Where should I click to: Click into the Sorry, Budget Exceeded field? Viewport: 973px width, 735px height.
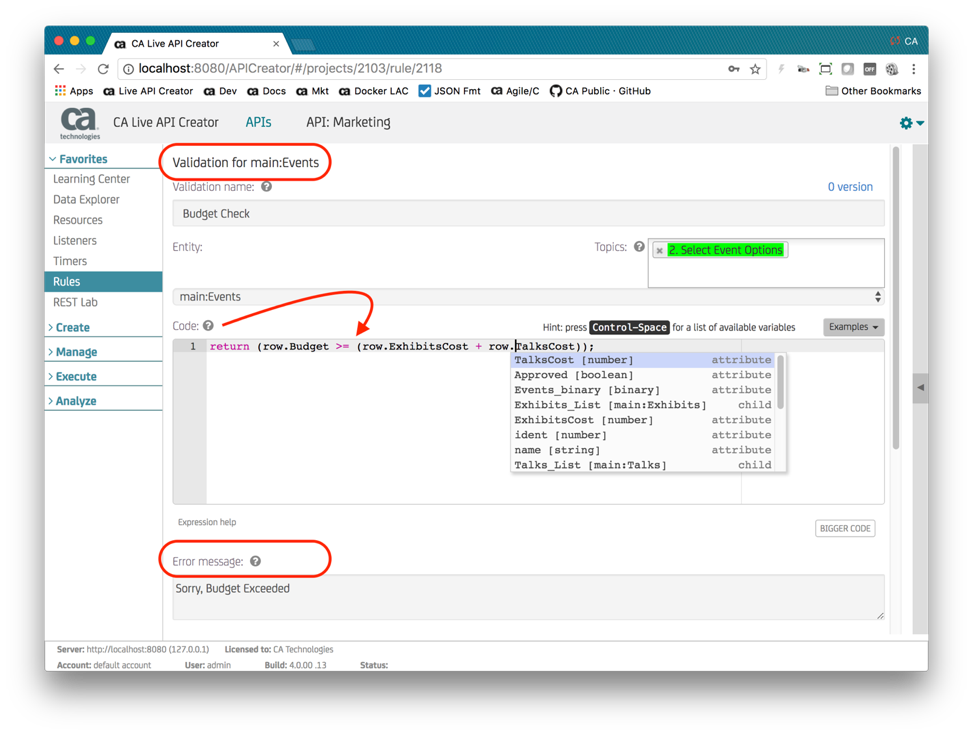529,597
